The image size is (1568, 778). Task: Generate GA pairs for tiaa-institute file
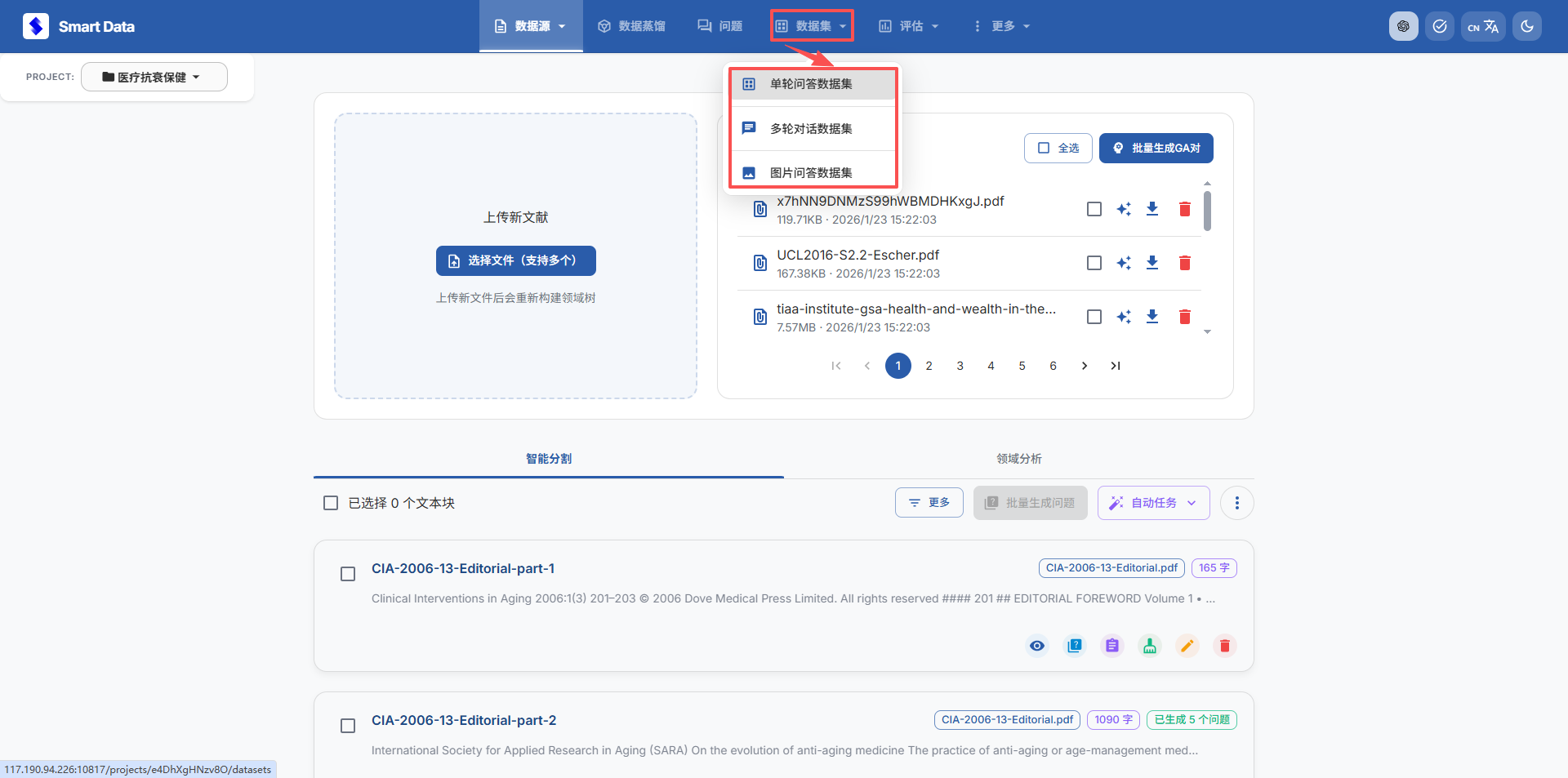[x=1124, y=317]
